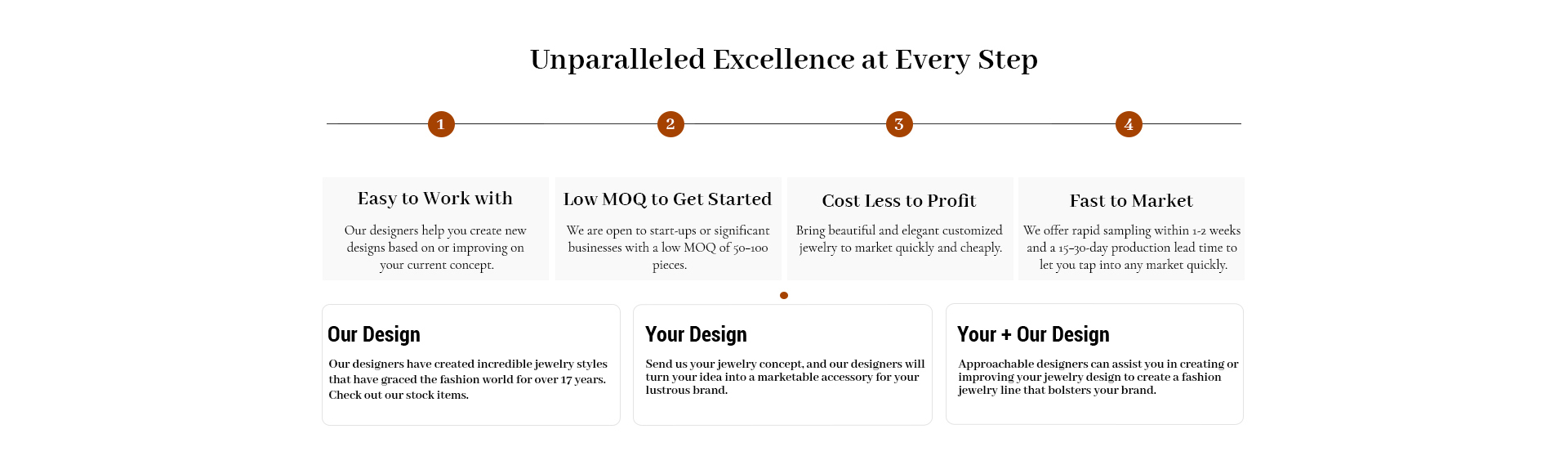Click the Cost Less to Profit heading

(x=899, y=201)
